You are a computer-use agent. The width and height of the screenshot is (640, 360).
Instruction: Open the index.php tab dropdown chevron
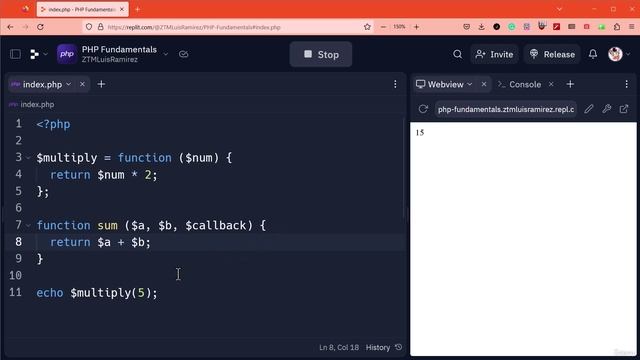[69, 84]
